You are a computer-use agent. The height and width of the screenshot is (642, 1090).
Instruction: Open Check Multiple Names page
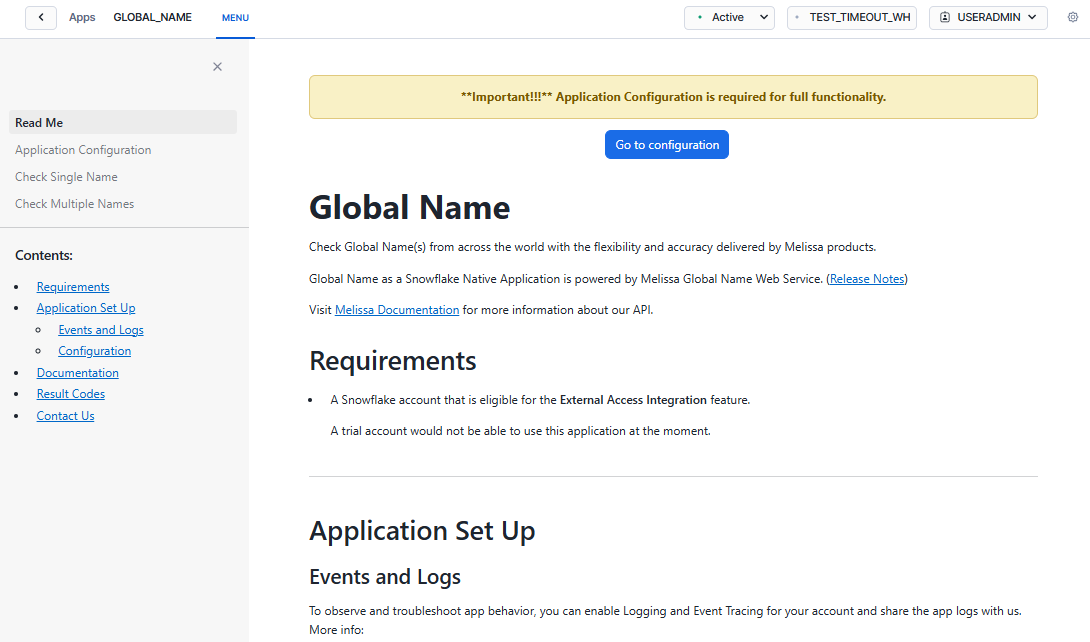[x=74, y=204]
